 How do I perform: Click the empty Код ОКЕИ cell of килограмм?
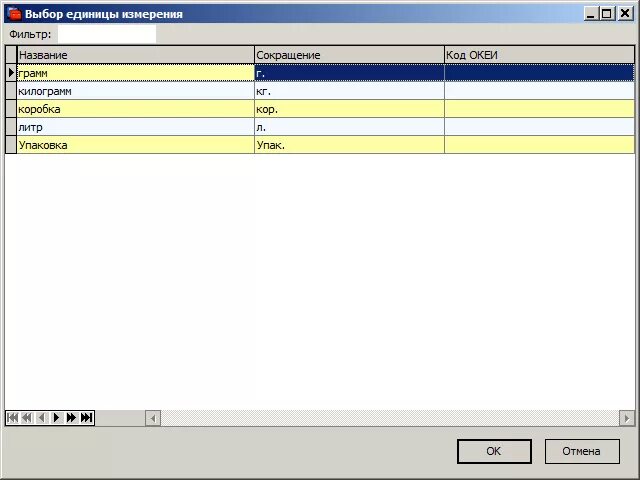[x=539, y=91]
